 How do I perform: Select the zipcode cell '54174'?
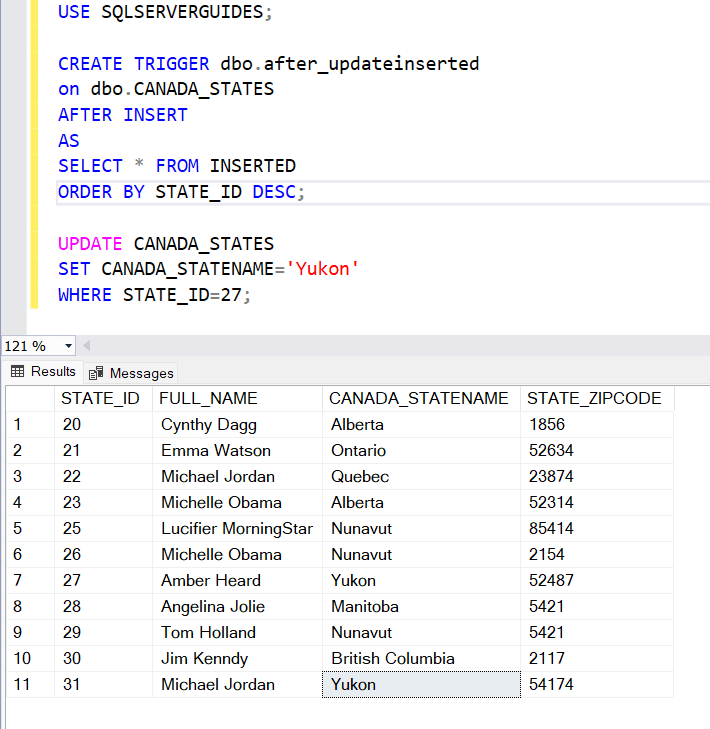tap(597, 685)
